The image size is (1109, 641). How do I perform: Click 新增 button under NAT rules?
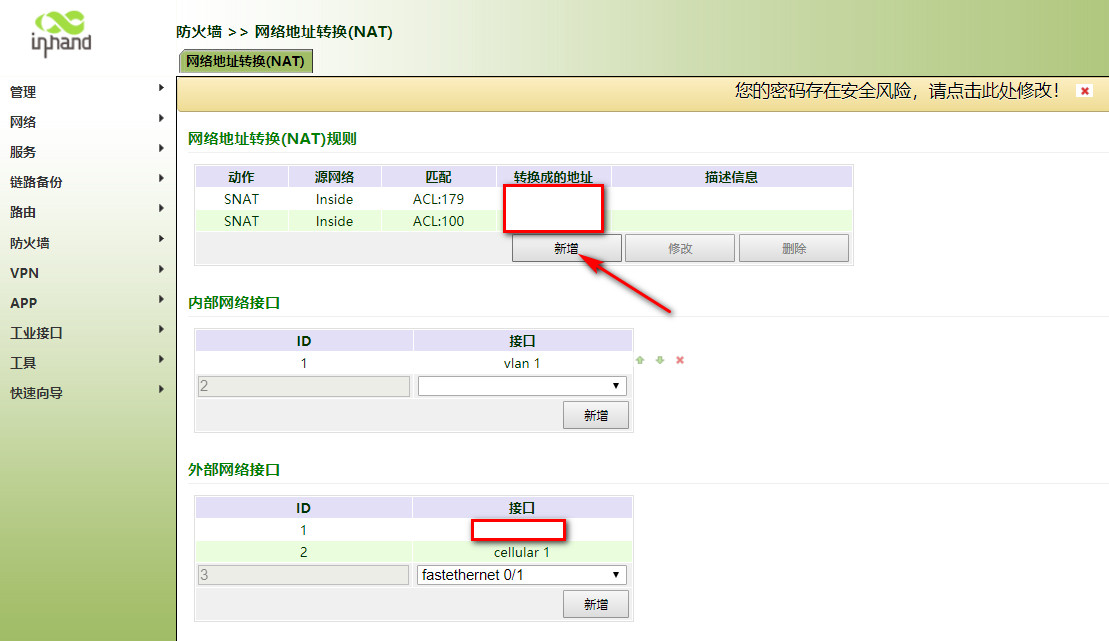[566, 248]
